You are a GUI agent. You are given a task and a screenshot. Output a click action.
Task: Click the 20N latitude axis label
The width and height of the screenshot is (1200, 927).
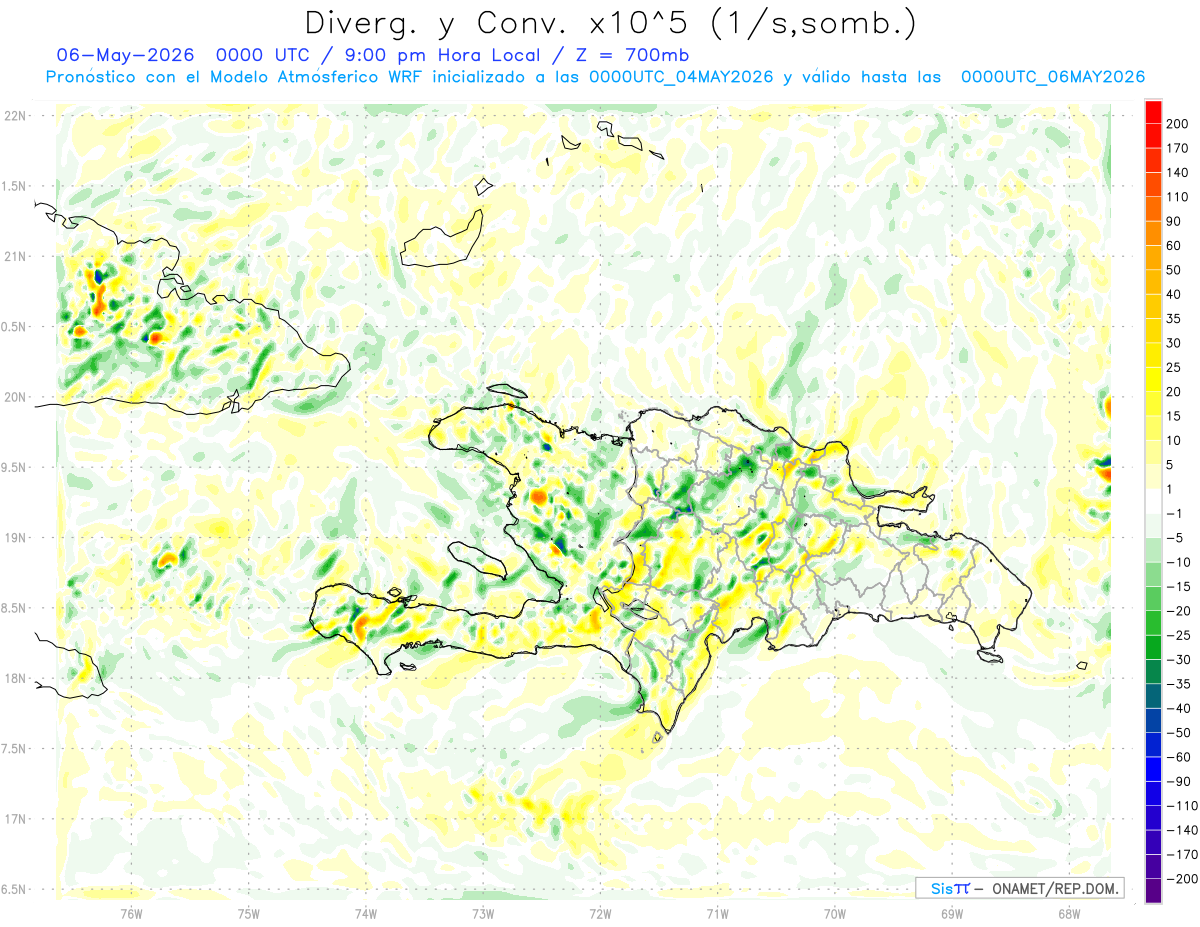[16, 397]
